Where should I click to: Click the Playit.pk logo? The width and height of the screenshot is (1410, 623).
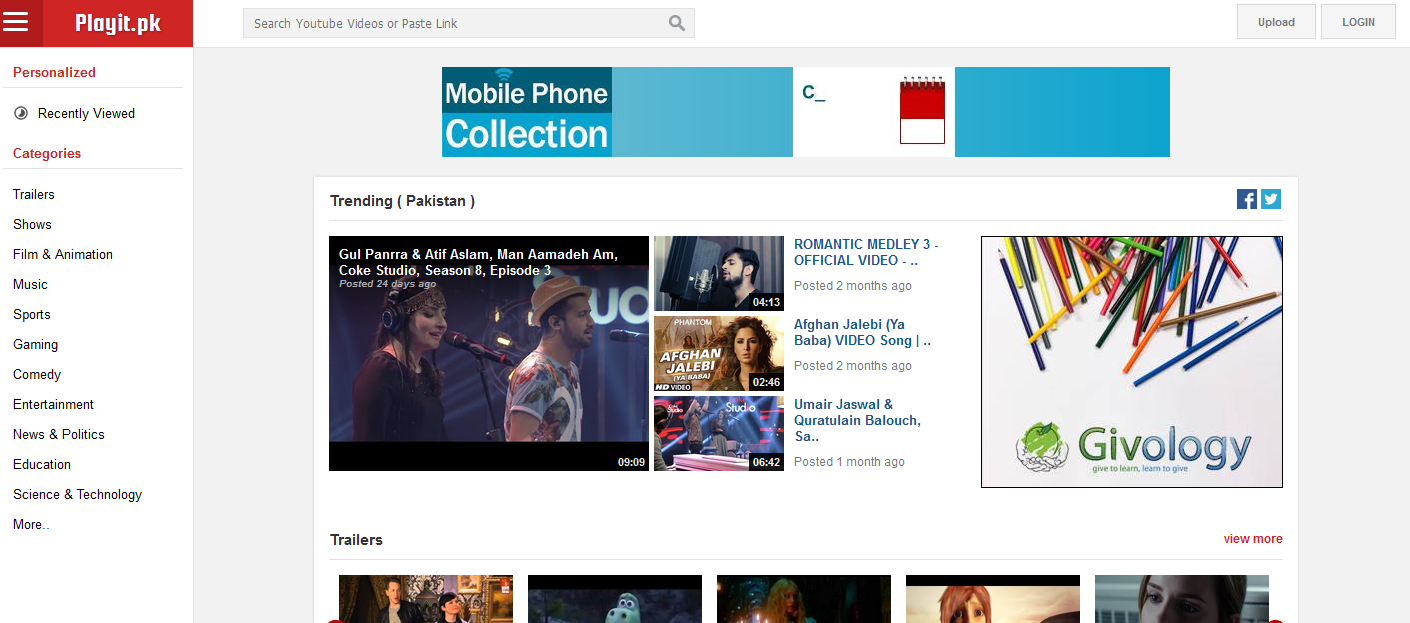click(x=117, y=23)
